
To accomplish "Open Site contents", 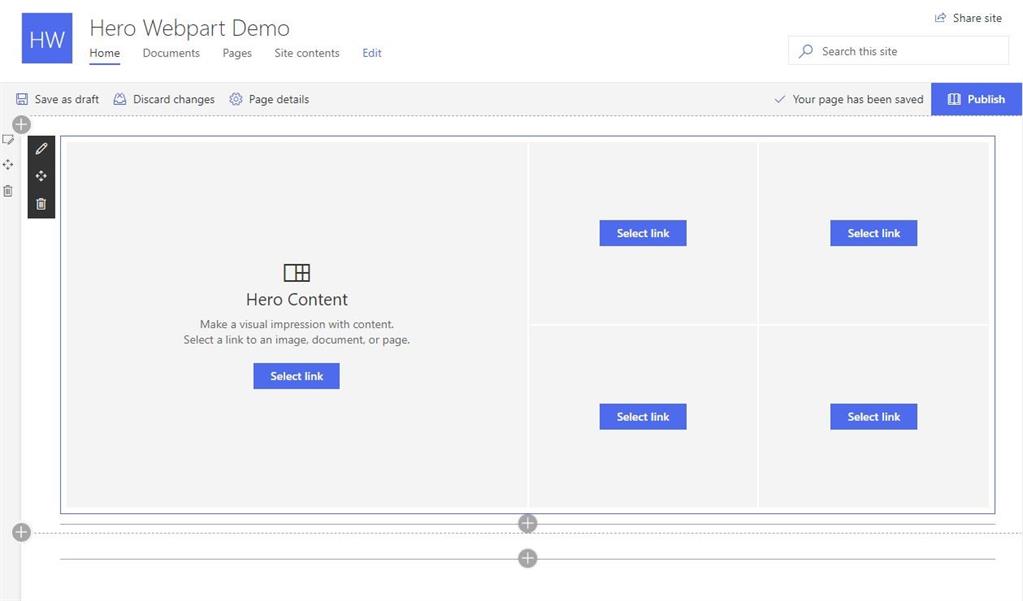I will [x=306, y=53].
